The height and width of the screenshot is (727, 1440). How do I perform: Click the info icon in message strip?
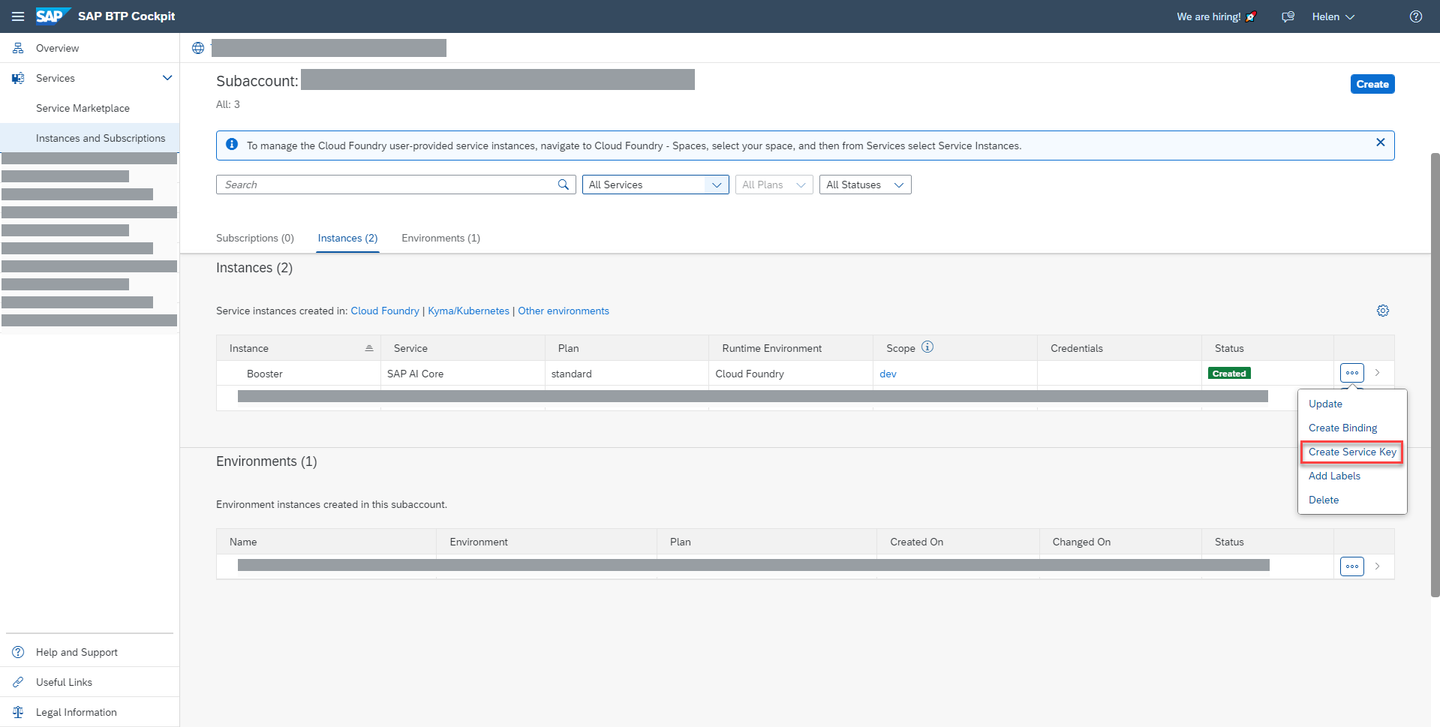pos(232,145)
